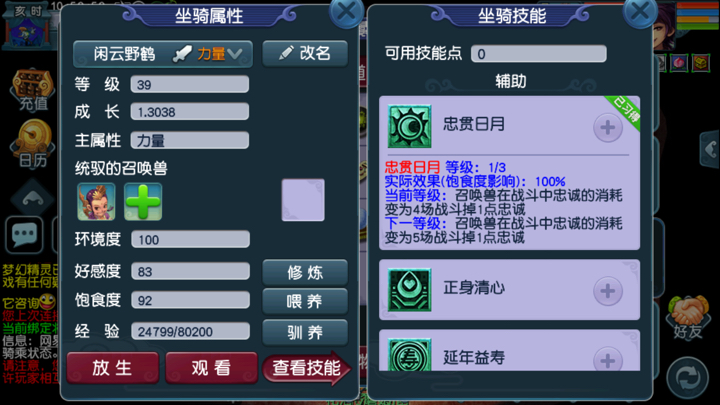Screen dimensions: 720x405
Task: Select the 延年益寿 longevity skill icon
Action: tap(409, 354)
